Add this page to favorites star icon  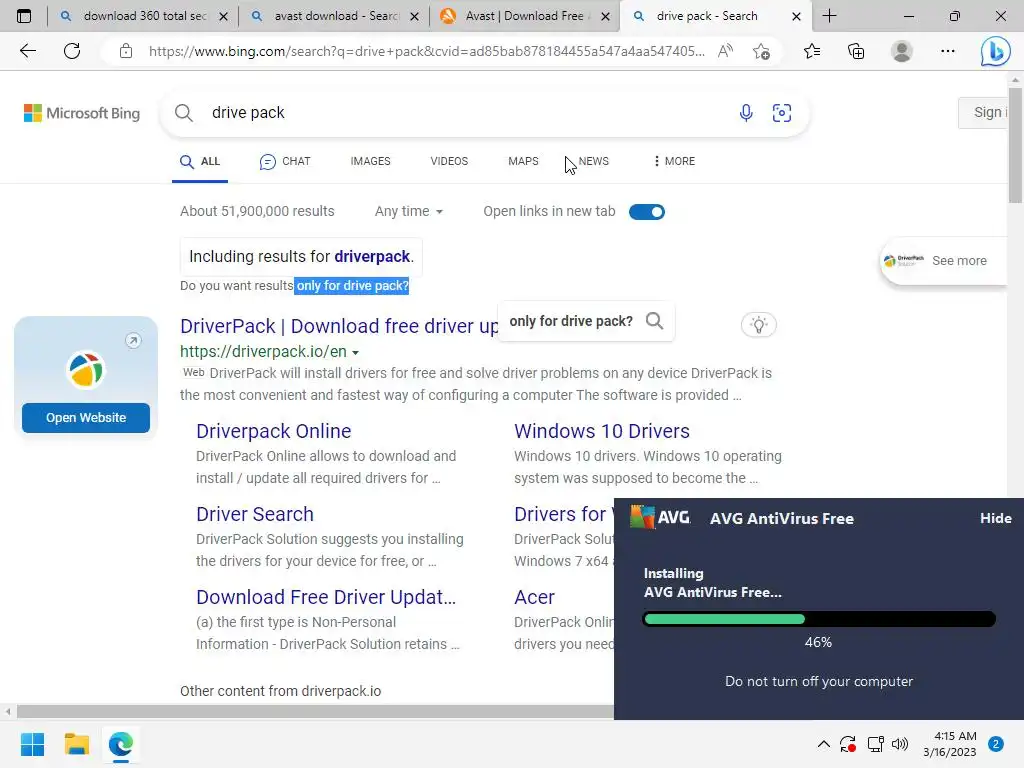tap(761, 51)
